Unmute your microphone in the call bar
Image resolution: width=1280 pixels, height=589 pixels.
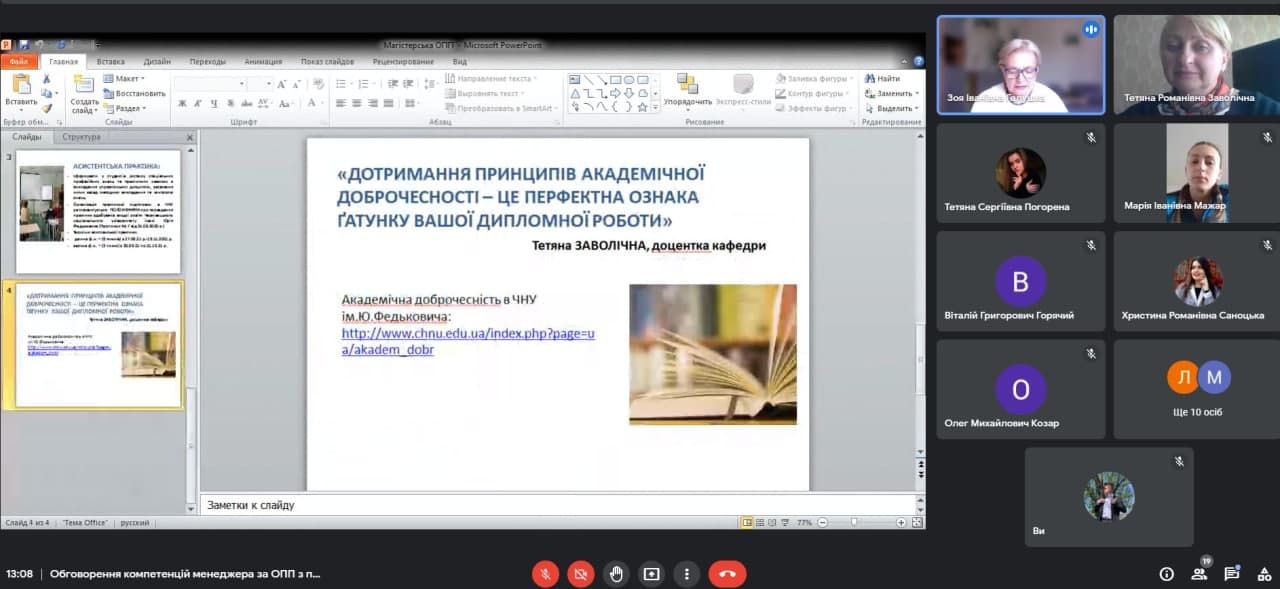[x=545, y=574]
